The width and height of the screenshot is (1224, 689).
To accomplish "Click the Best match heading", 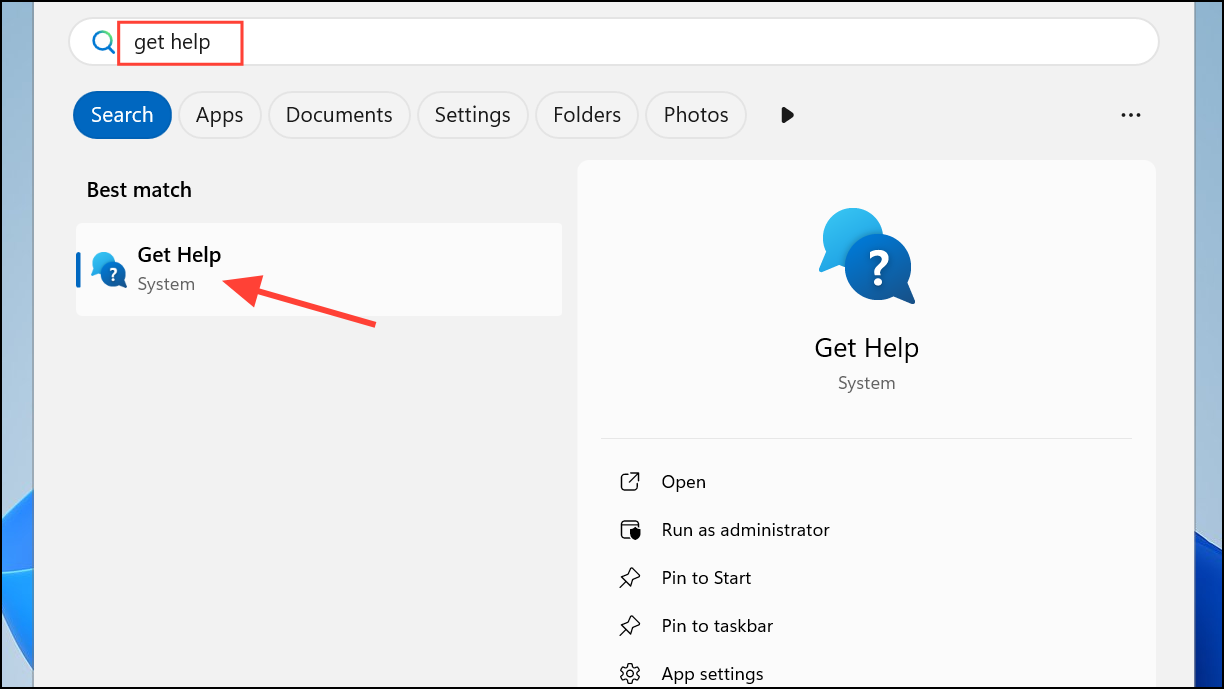I will coord(139,190).
